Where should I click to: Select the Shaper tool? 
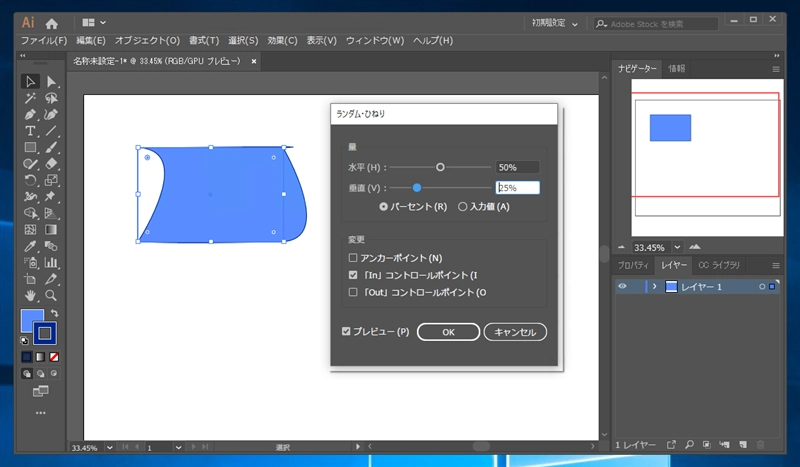click(x=30, y=164)
